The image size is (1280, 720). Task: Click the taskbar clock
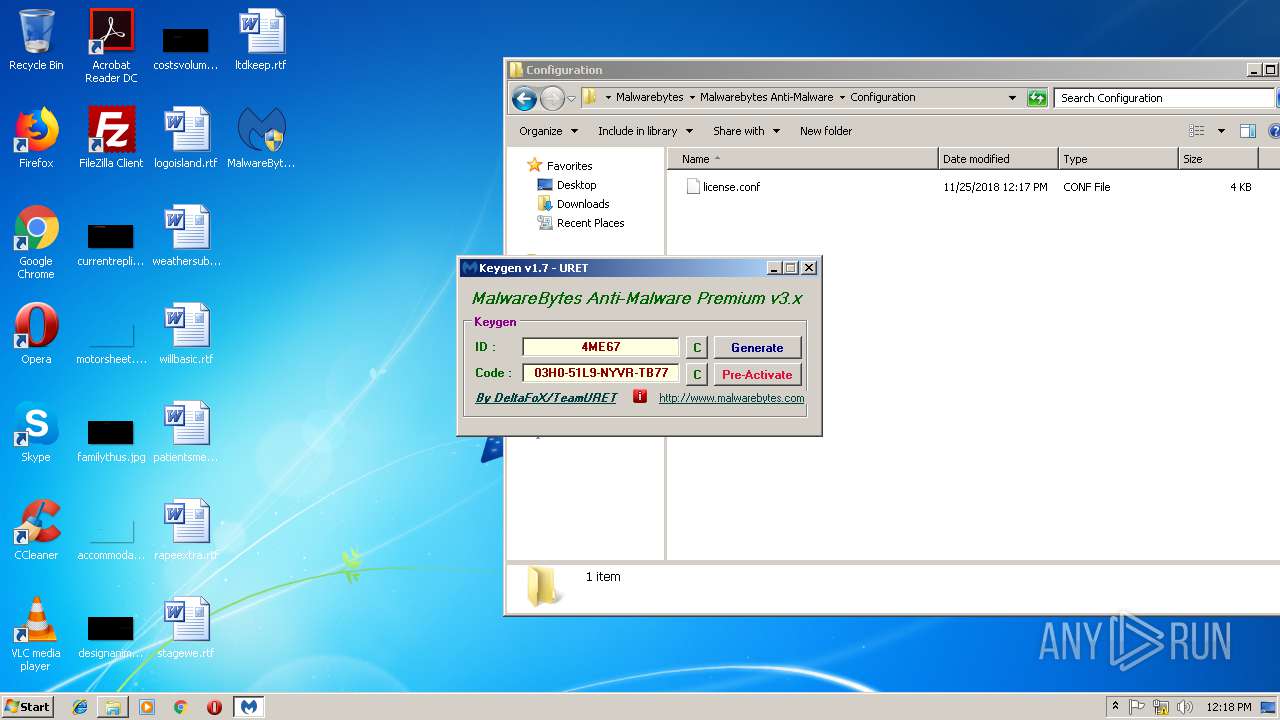click(x=1229, y=707)
